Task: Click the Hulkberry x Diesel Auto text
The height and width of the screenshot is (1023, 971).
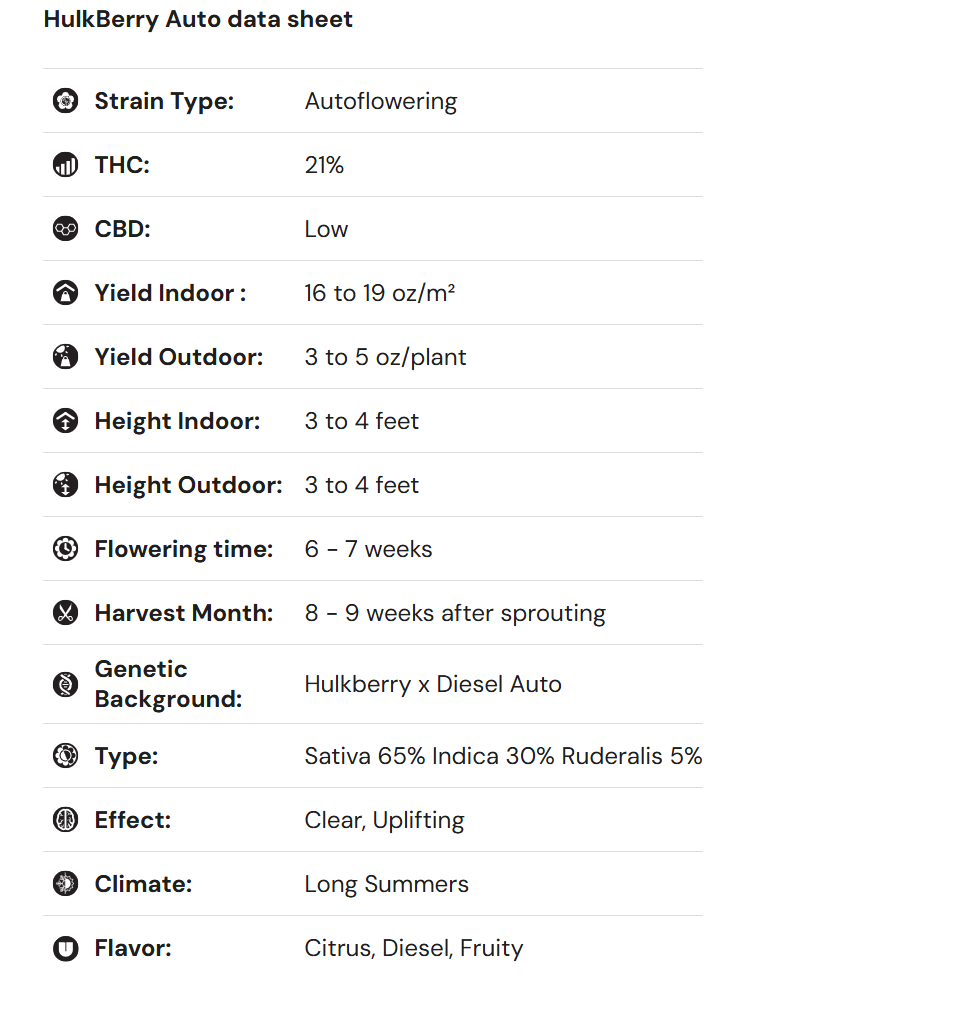Action: click(x=432, y=684)
